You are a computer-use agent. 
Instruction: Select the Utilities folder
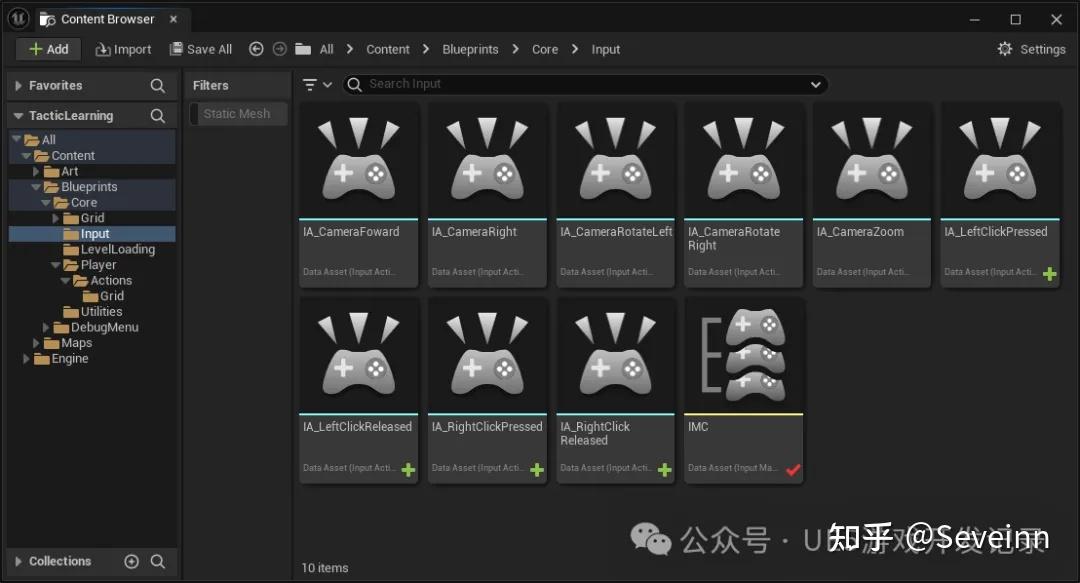pos(101,311)
